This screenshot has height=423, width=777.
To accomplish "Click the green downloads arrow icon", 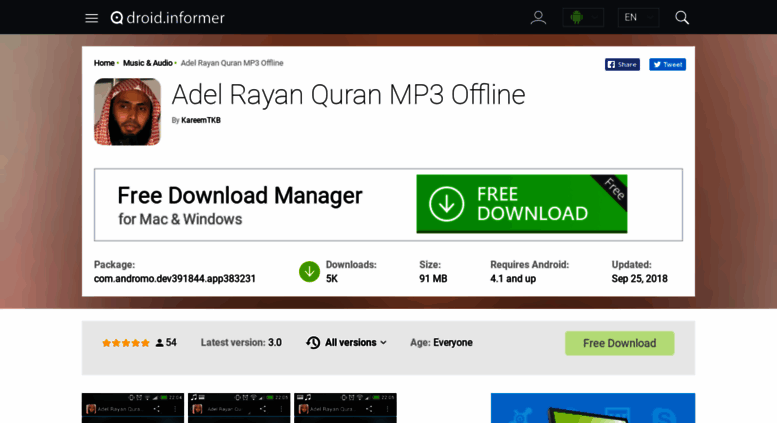I will 309,271.
